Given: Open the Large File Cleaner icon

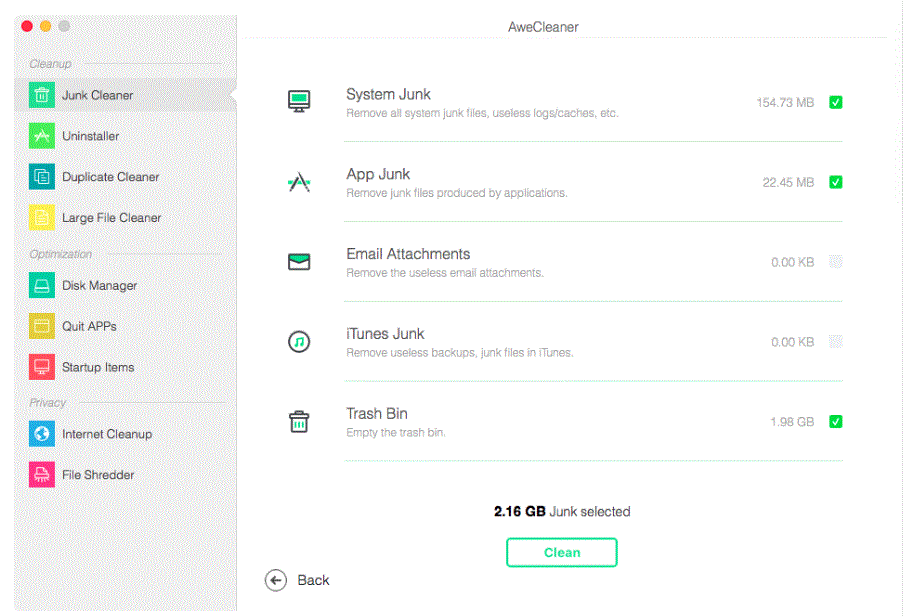Looking at the screenshot, I should pos(41,218).
